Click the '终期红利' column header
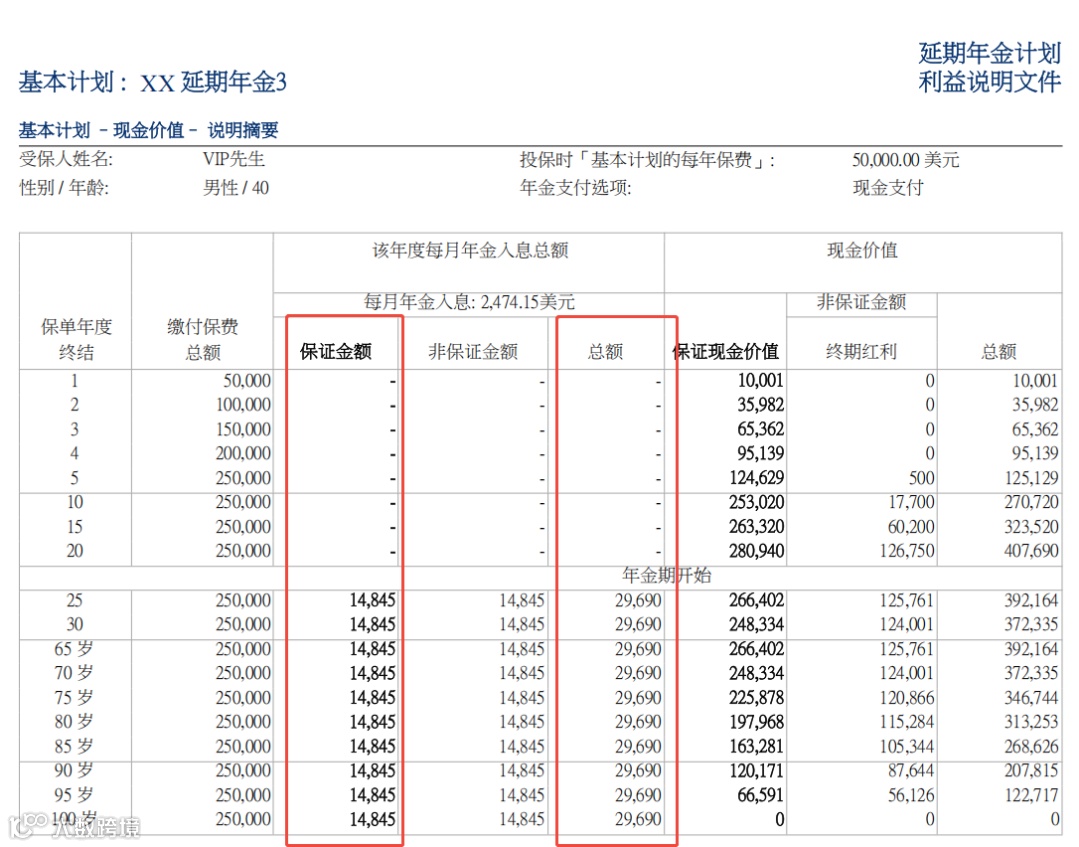This screenshot has width=1079, height=847. [x=862, y=352]
